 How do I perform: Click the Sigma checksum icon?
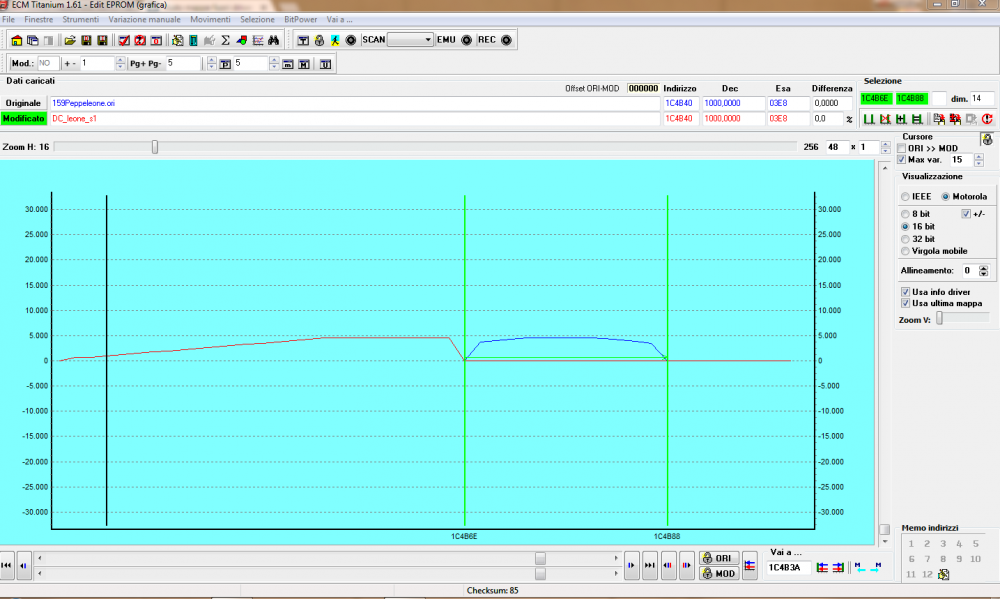coord(226,40)
